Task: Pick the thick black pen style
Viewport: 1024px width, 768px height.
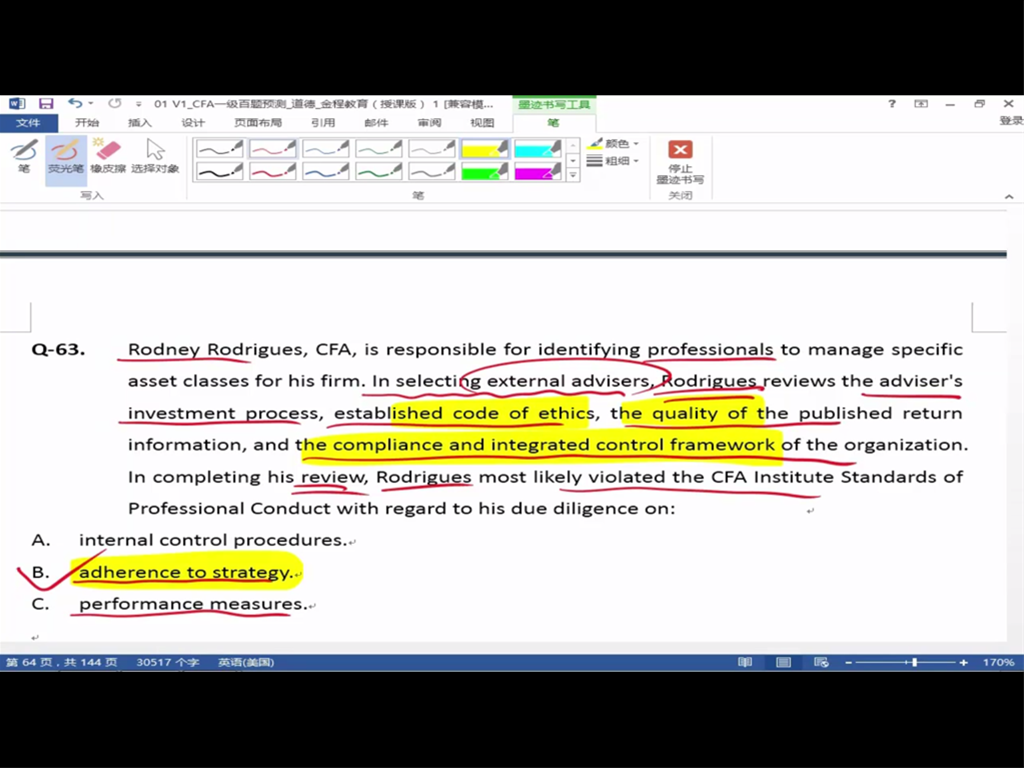Action: 219,172
